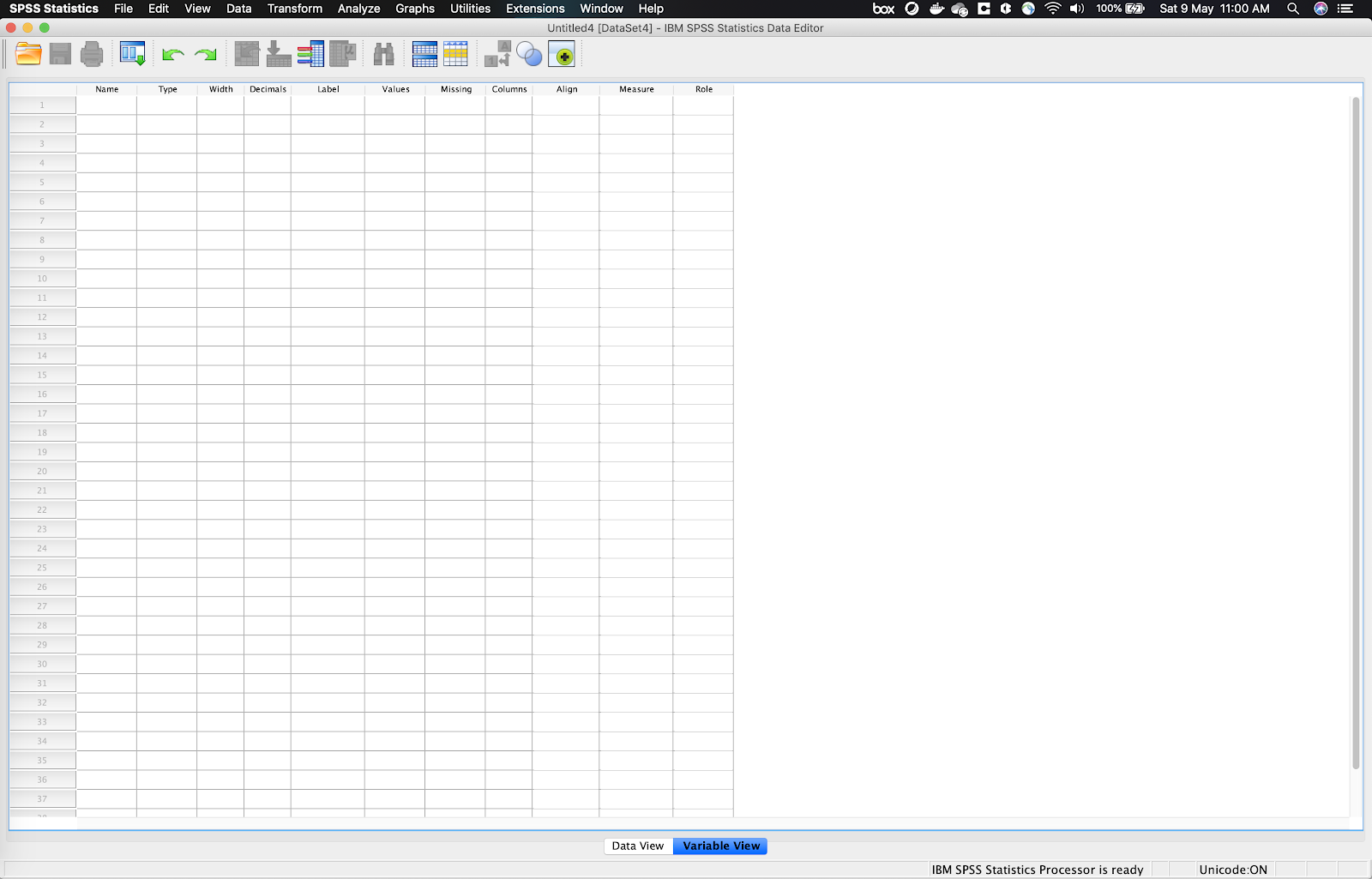
Task: Redo the action with the green arrow
Action: point(205,56)
